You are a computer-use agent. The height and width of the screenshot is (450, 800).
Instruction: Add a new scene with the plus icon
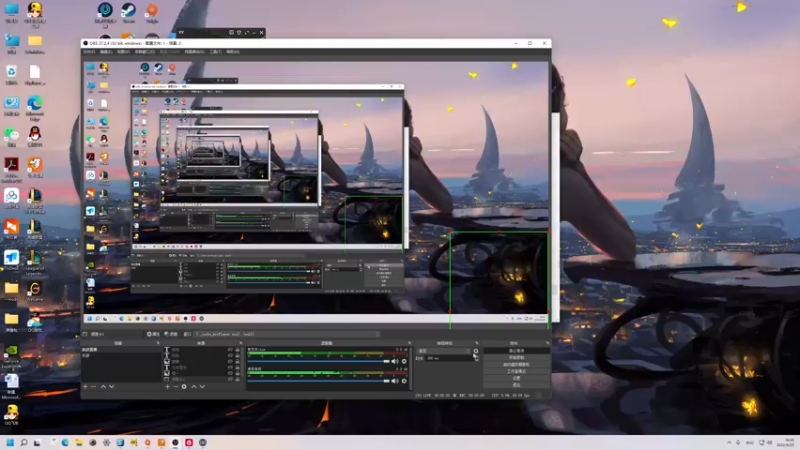(85, 387)
